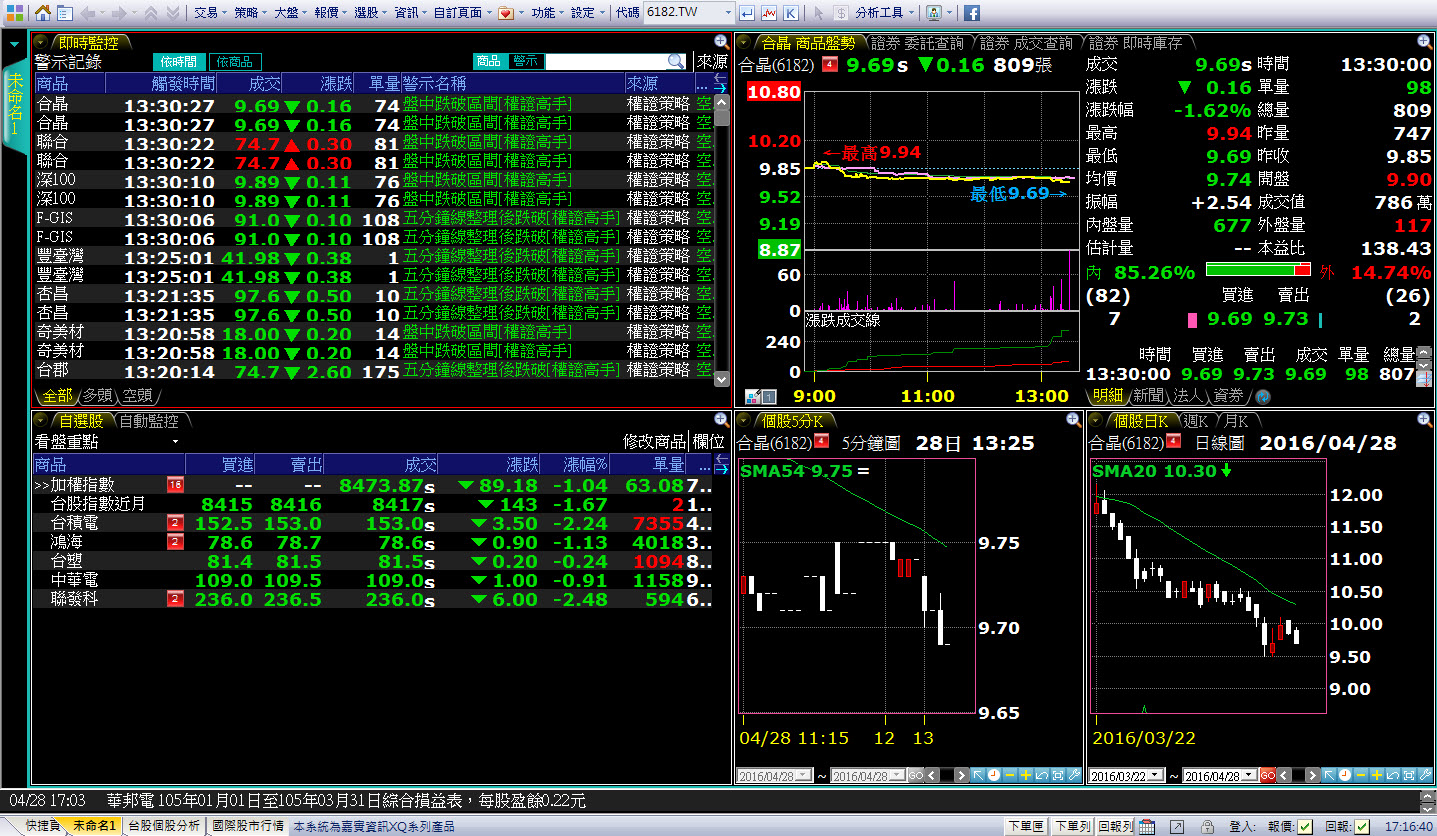Viewport: 1437px width, 836px height.
Task: Toggle the 回報 checkbox
Action: pyautogui.click(x=1361, y=826)
